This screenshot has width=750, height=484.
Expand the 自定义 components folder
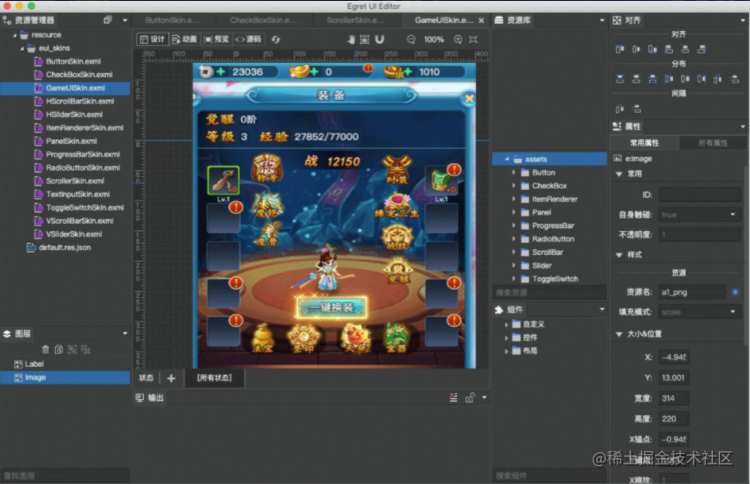pos(507,324)
